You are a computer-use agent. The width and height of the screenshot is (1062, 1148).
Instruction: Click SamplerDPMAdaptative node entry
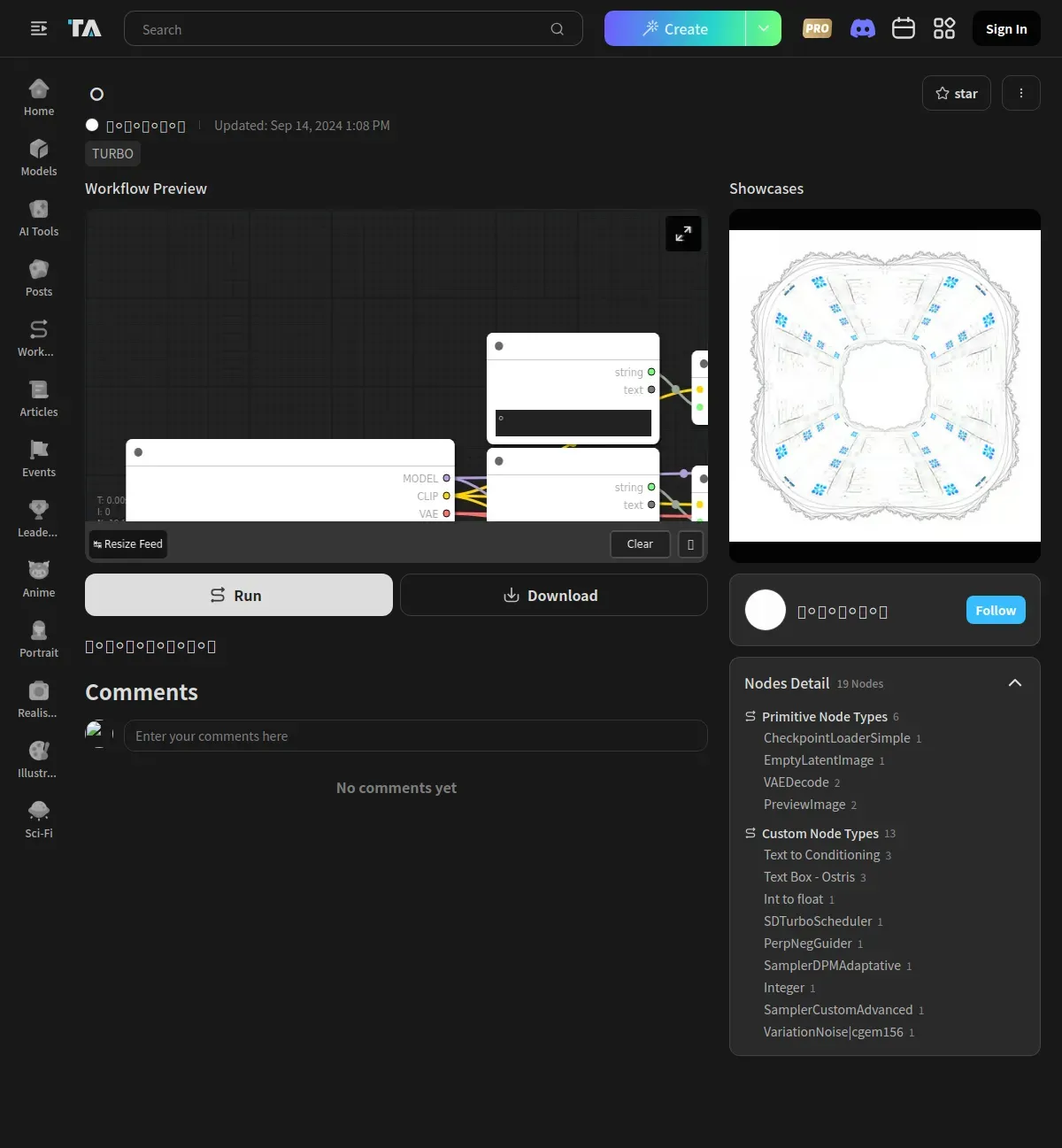point(832,965)
